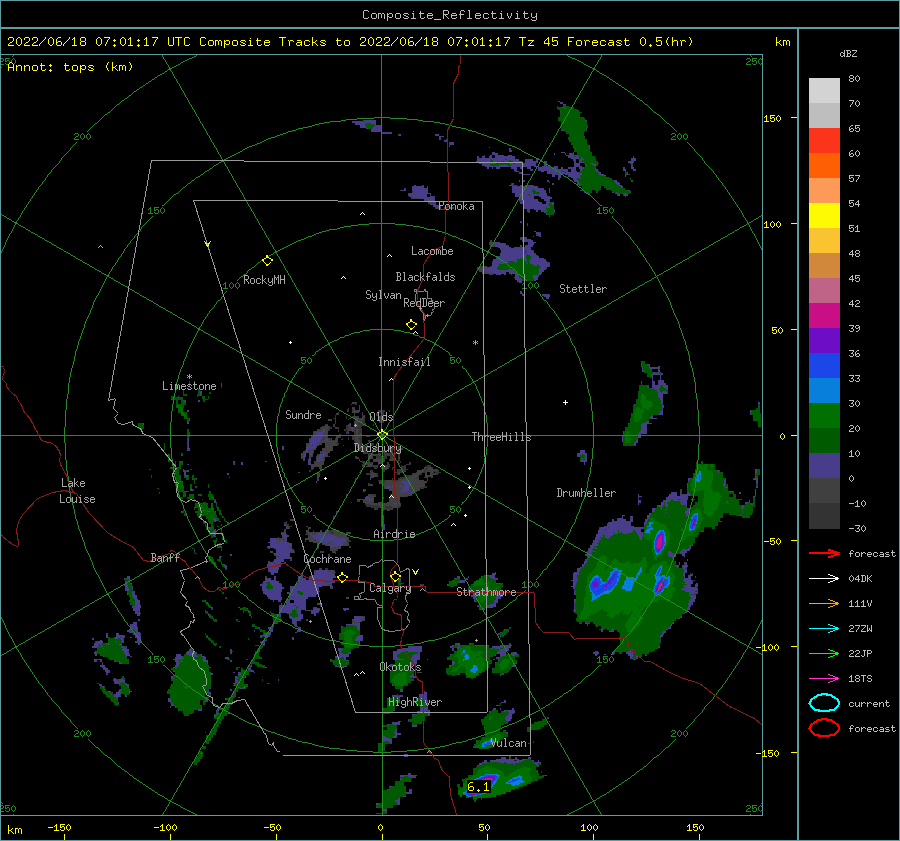
Task: Click the Didsbury label
Action: tap(377, 448)
